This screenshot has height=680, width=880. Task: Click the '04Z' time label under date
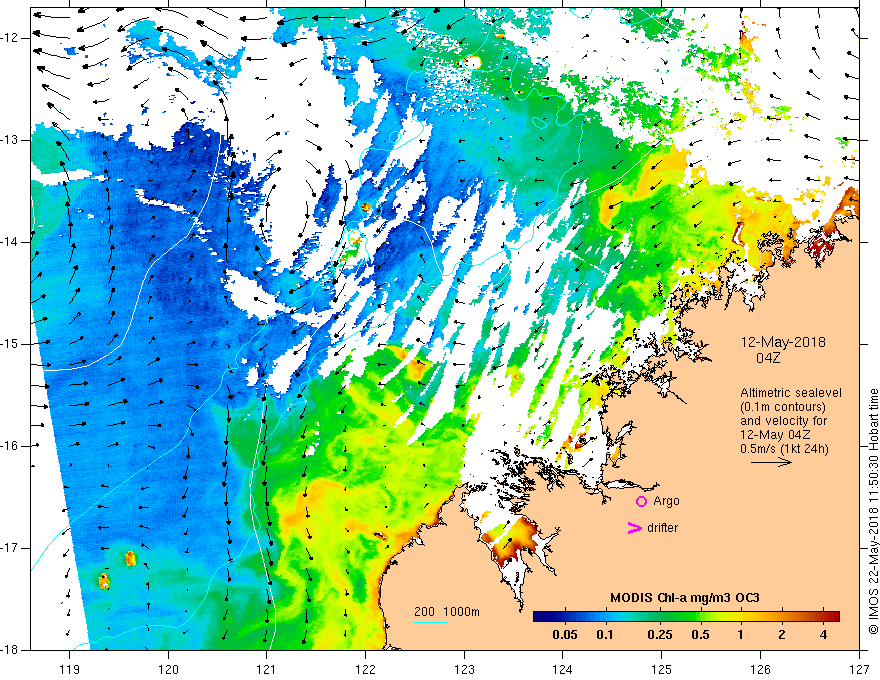[768, 358]
